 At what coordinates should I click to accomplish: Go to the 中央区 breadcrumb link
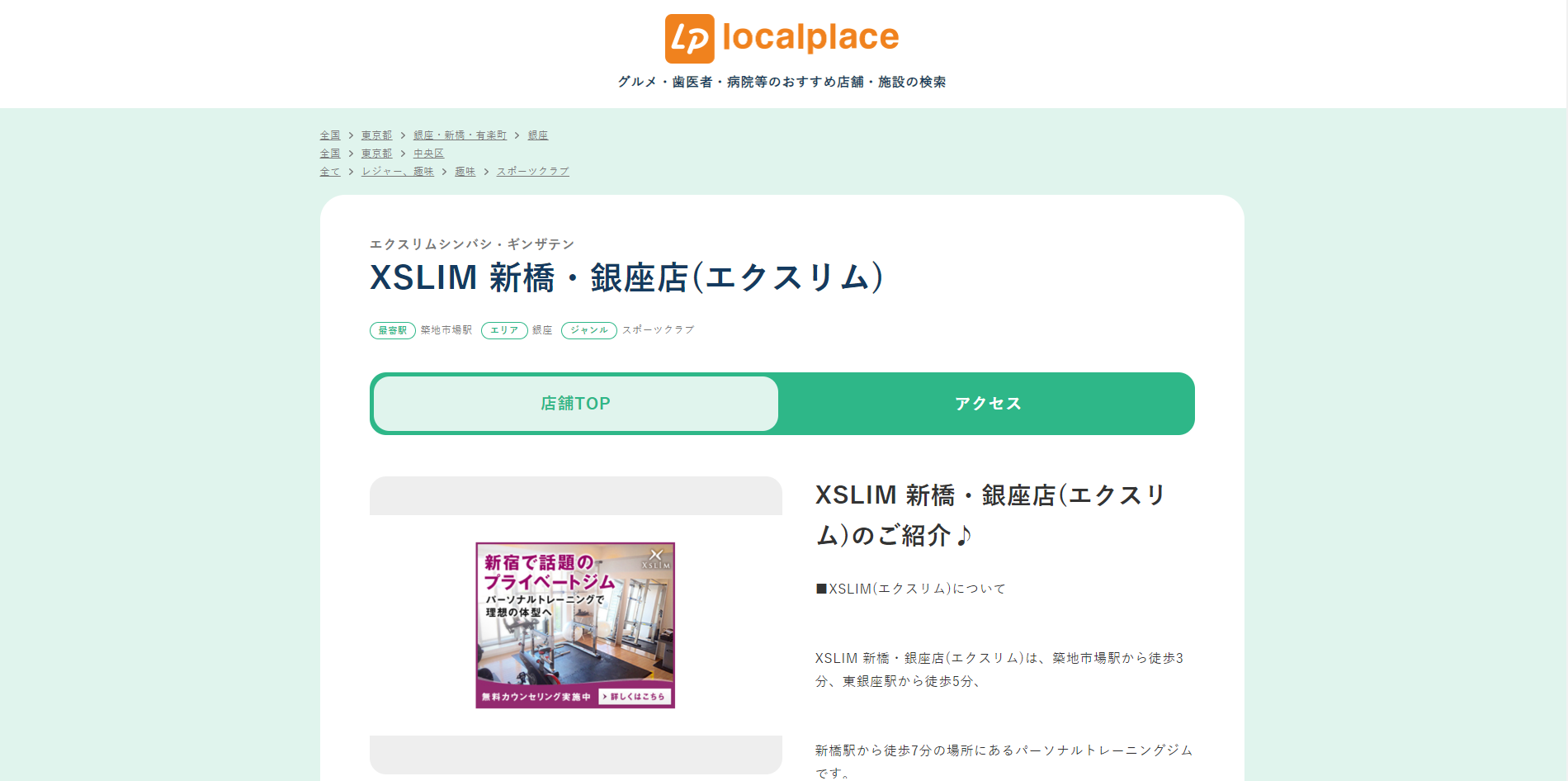click(x=428, y=154)
